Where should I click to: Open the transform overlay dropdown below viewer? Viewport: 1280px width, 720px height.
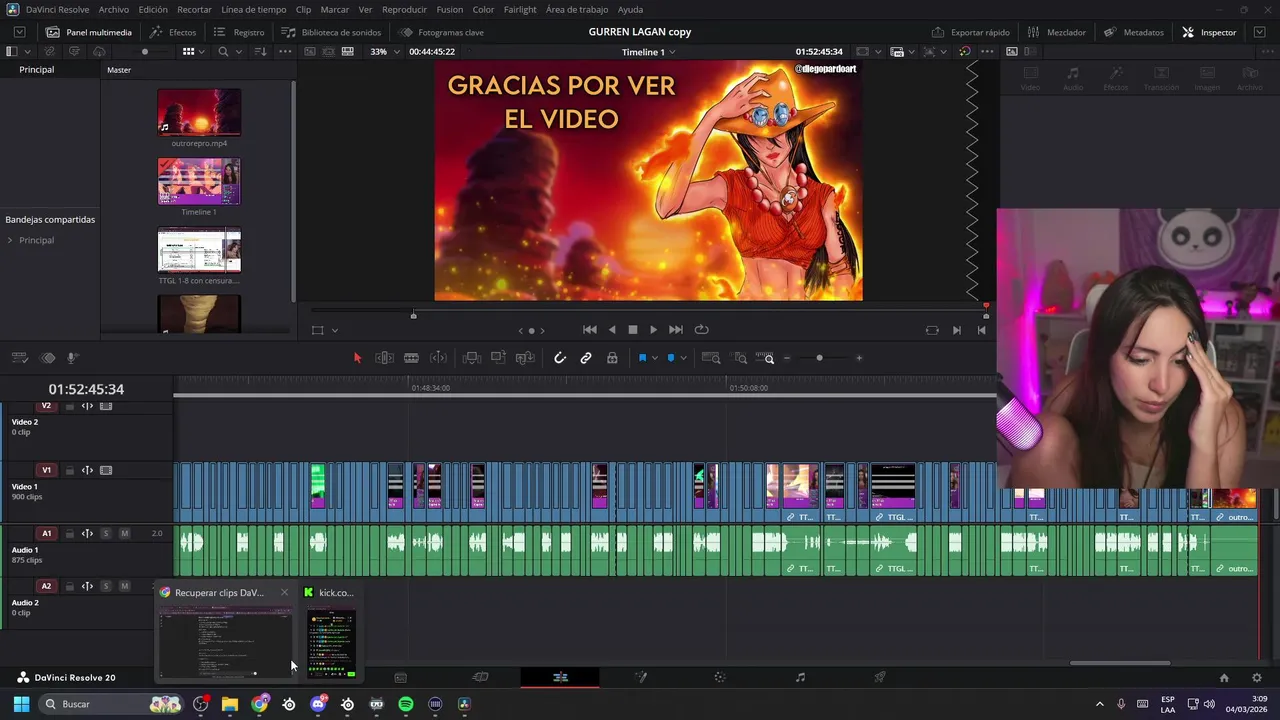[x=335, y=330]
